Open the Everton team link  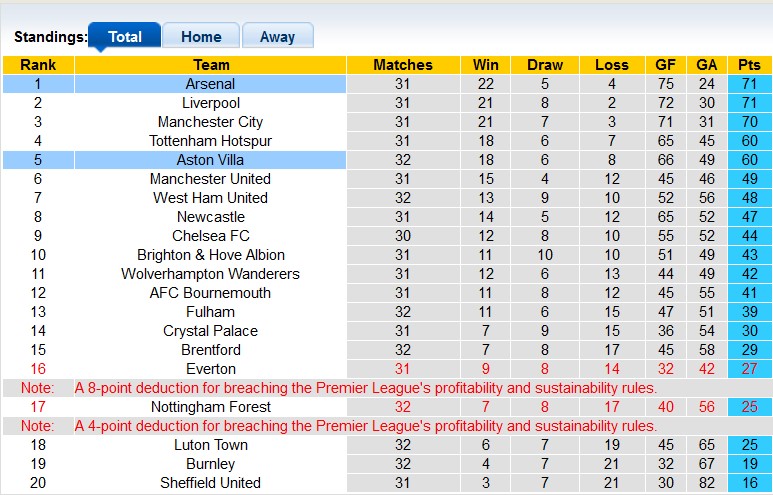pos(211,369)
